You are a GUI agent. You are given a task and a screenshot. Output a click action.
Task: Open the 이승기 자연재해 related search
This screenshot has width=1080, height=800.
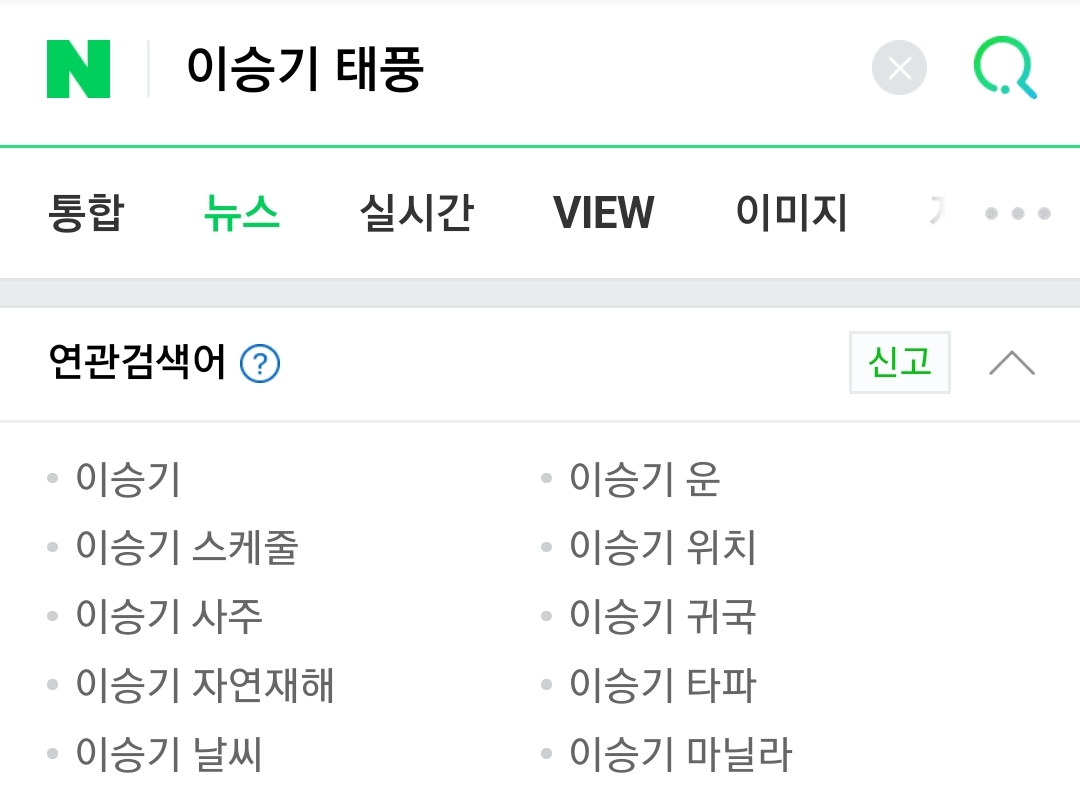point(205,685)
